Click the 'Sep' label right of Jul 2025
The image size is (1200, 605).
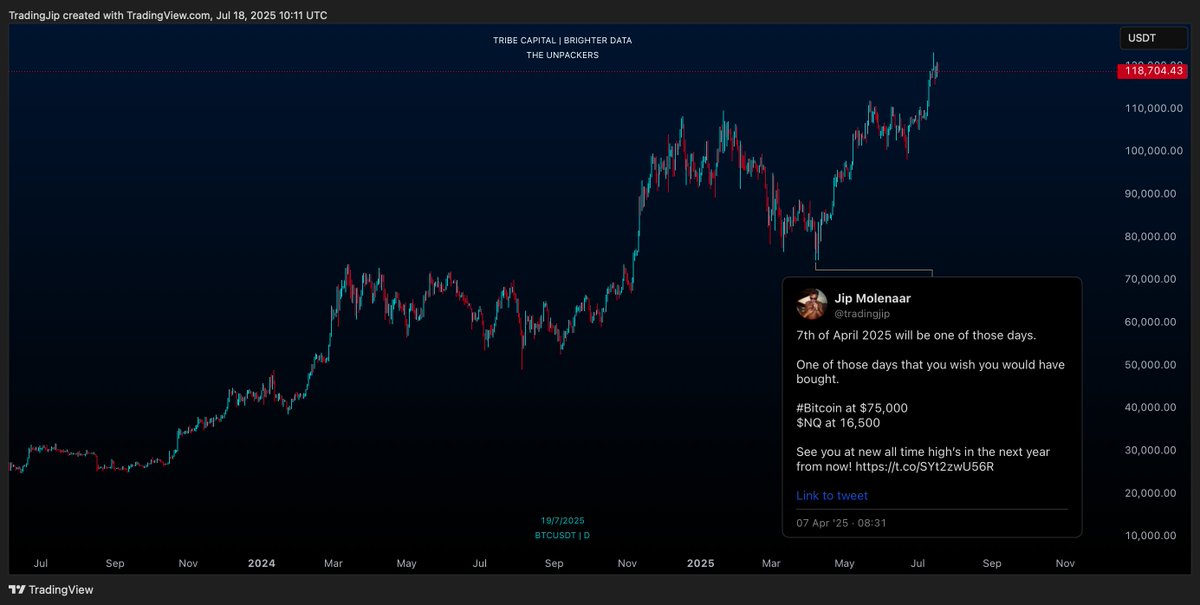(x=991, y=563)
